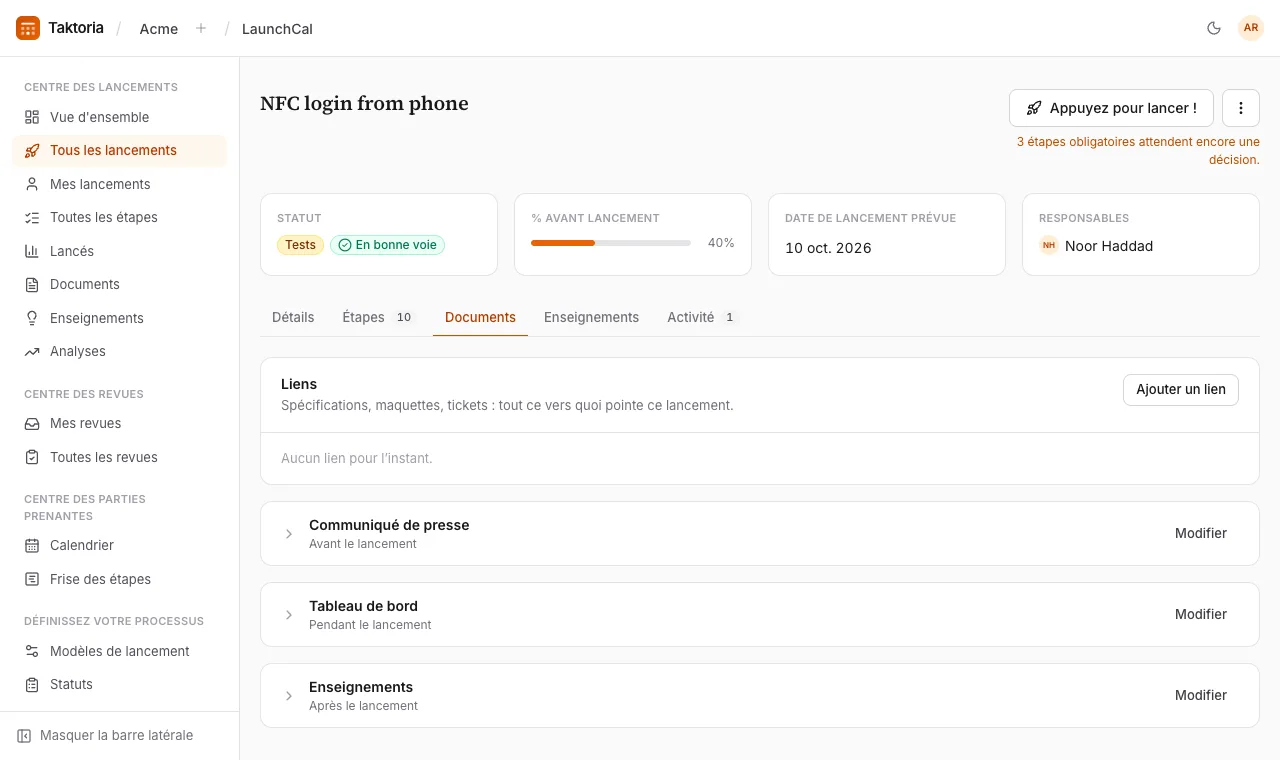Click the En bonne voie status badge
1280x760 pixels.
387,245
